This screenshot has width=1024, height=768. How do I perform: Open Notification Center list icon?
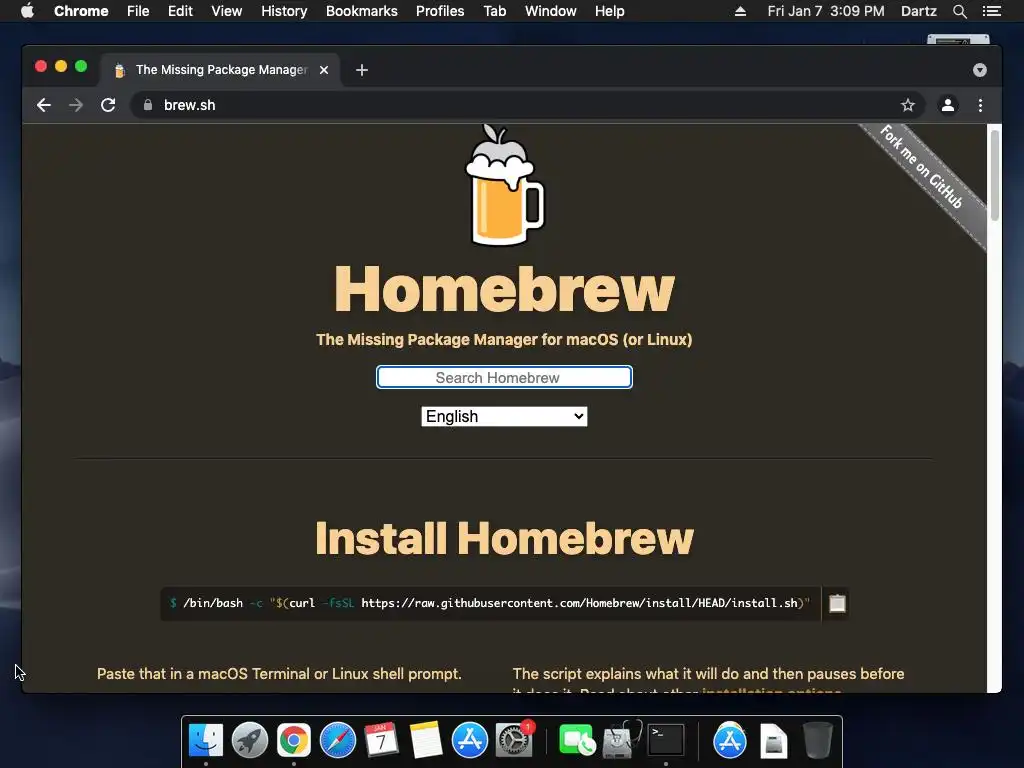coord(992,11)
